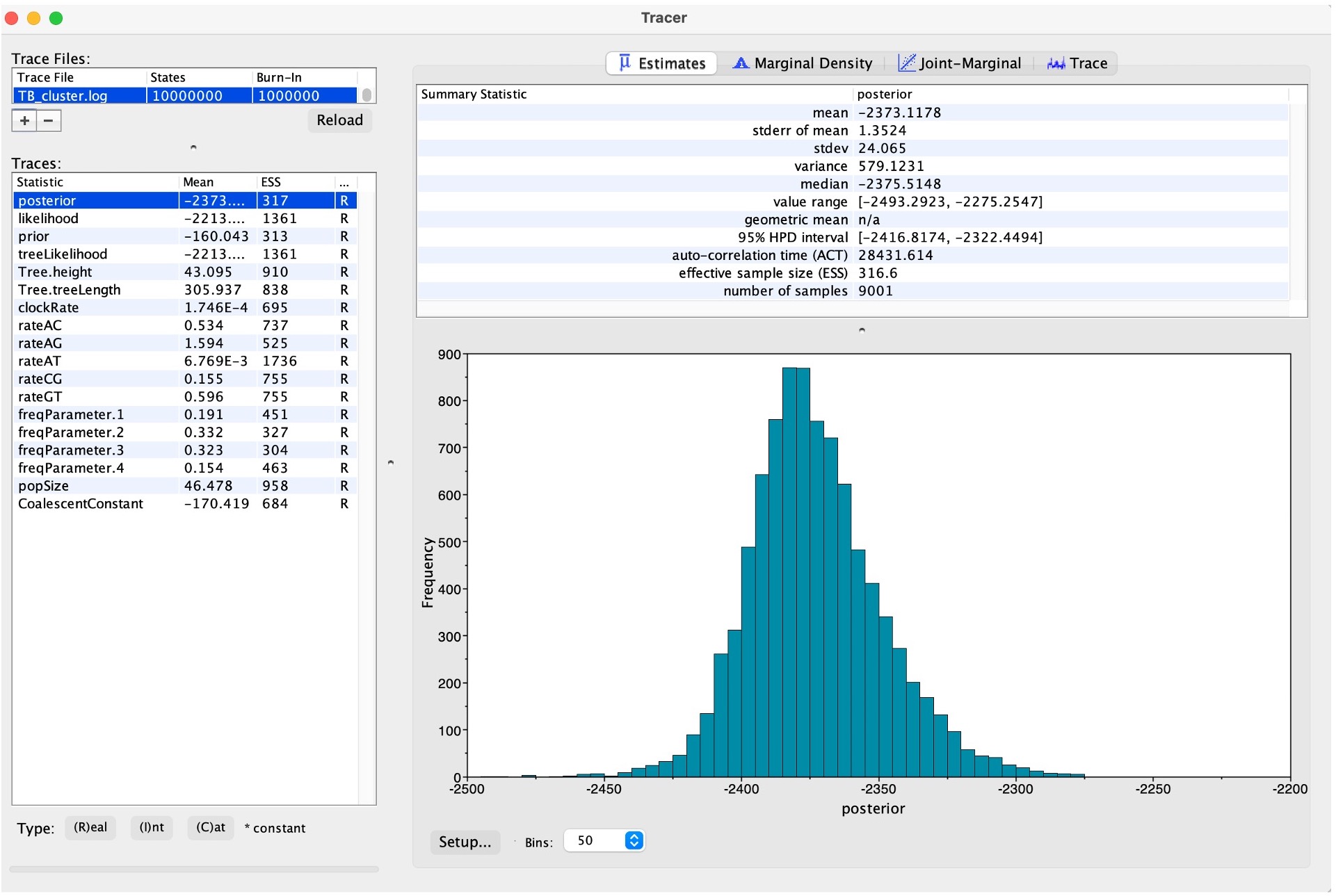This screenshot has height=896, width=1336.
Task: Select the rateAC trace row
Action: point(185,325)
